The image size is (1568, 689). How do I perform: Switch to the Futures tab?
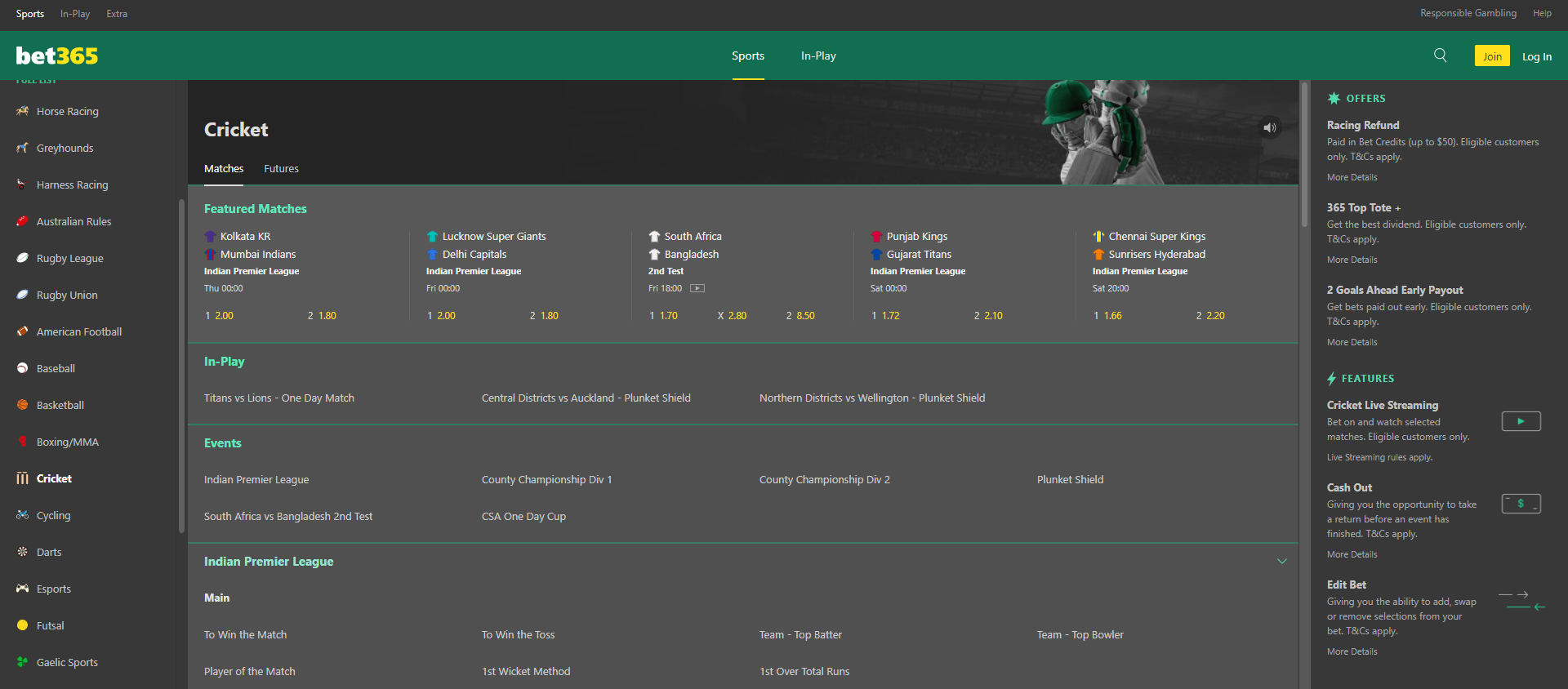click(281, 169)
